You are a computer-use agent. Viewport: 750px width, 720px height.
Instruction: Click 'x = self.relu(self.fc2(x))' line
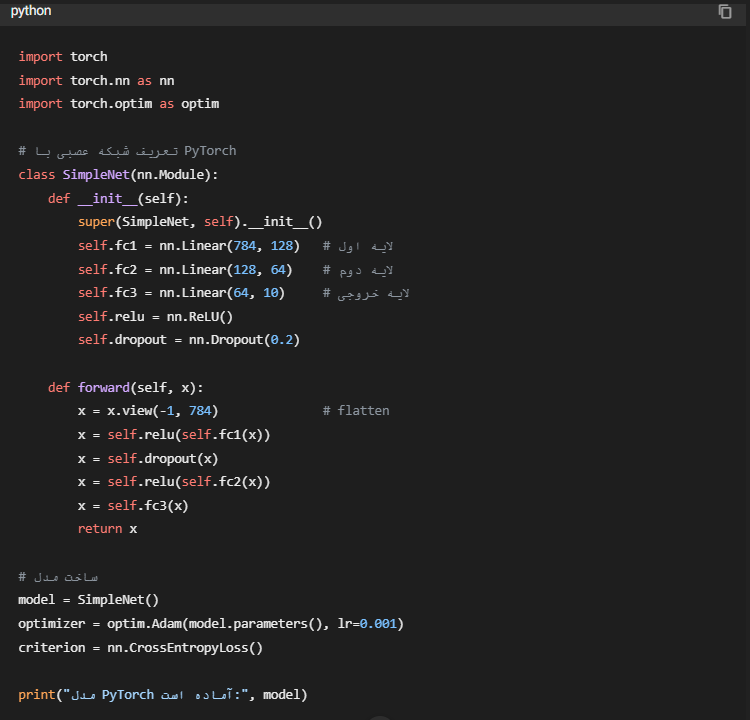[x=174, y=482]
